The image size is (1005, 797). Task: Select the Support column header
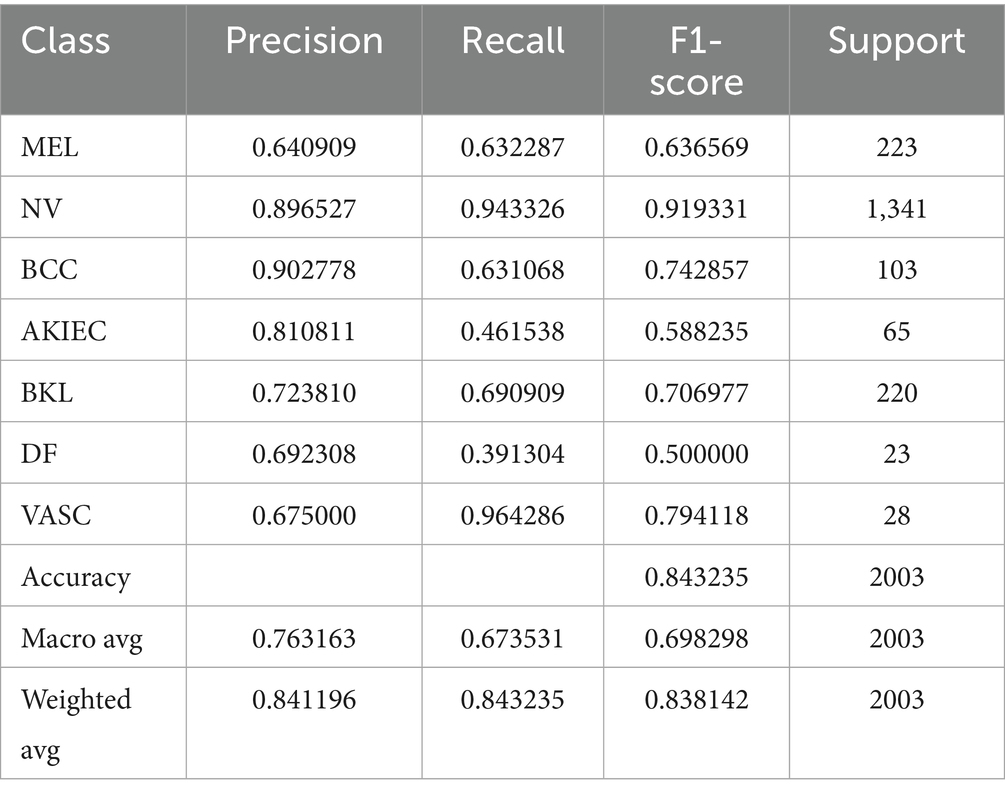(x=897, y=41)
